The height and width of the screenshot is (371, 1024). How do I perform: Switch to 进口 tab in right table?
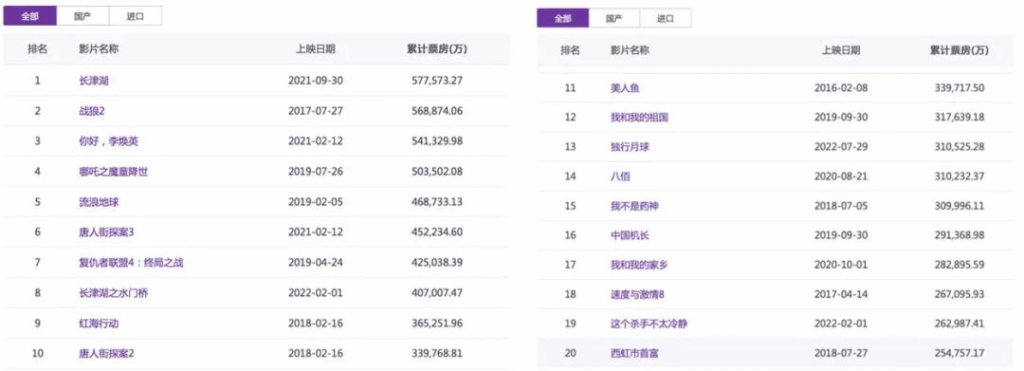point(665,18)
